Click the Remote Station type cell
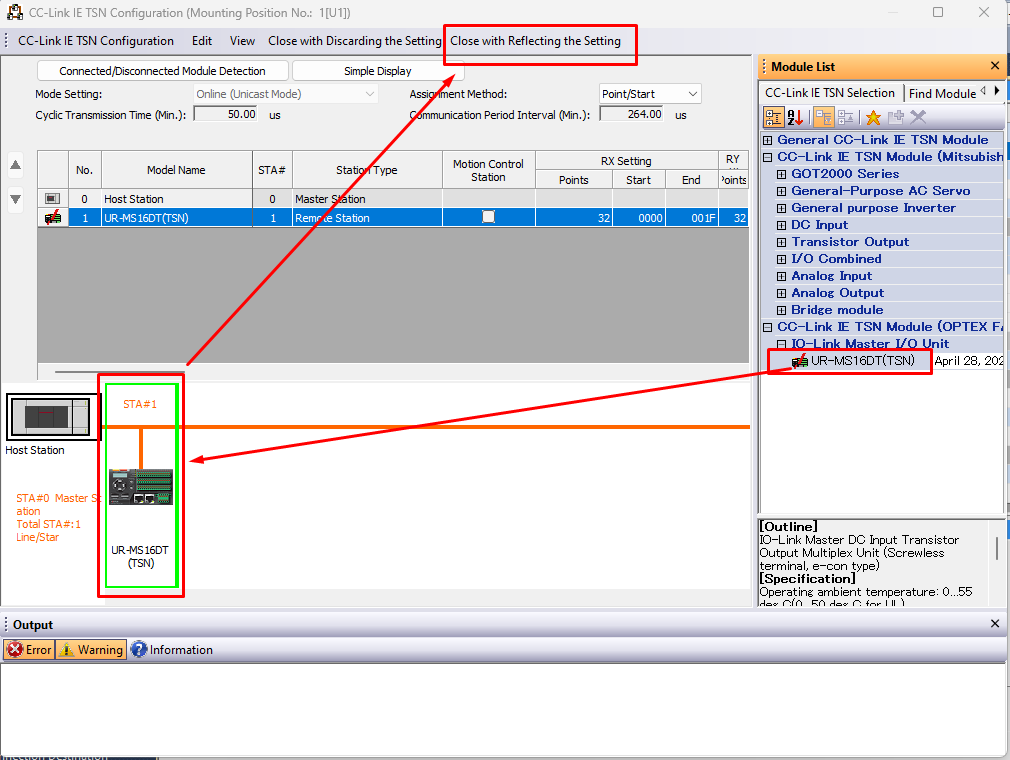Screen dimensions: 1010x760 tap(367, 218)
